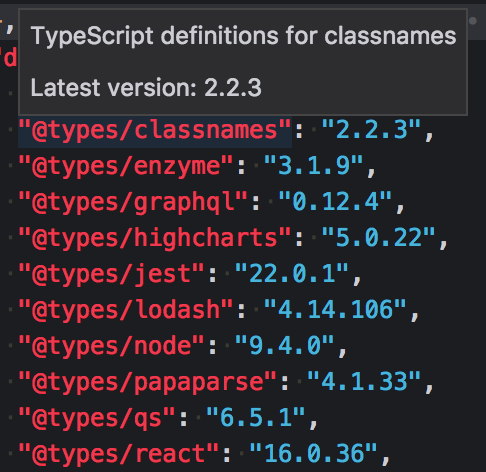Click the "16.0.36" react version value

point(313,454)
